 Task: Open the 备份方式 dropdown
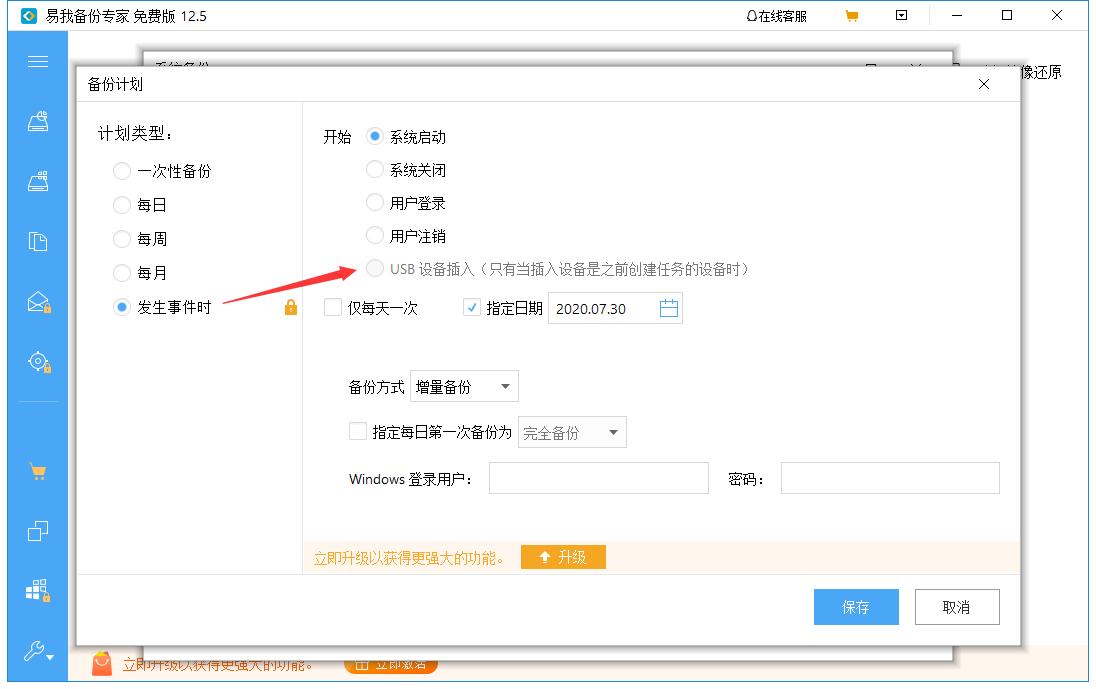464,386
